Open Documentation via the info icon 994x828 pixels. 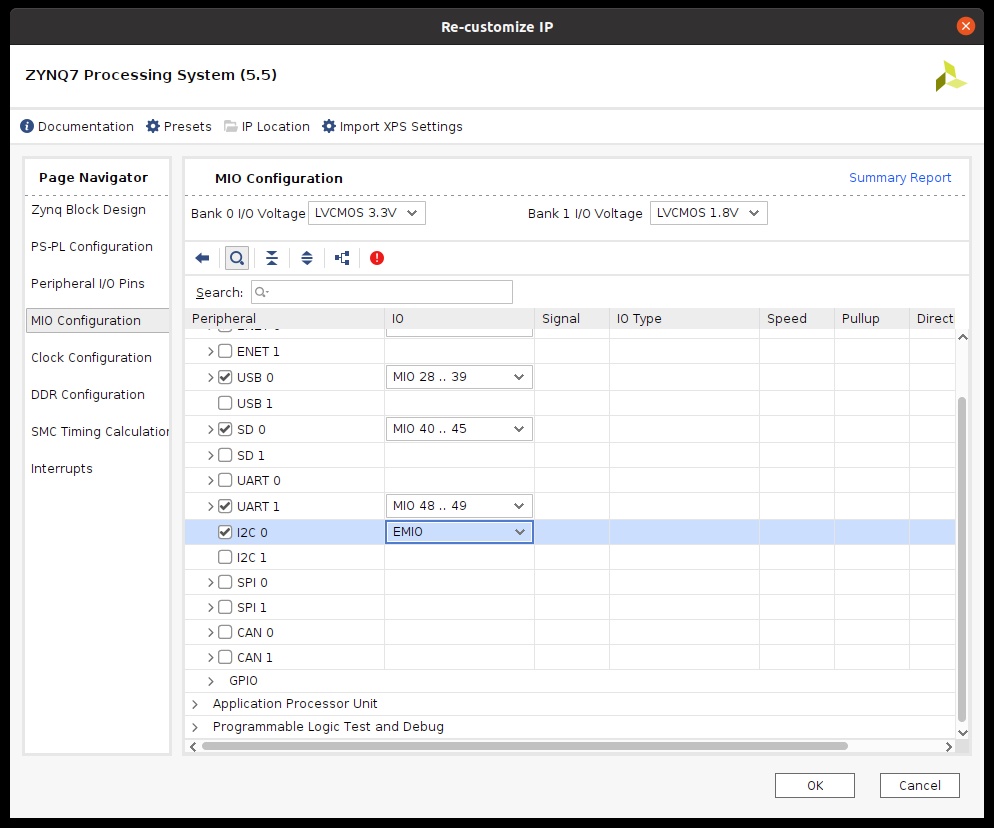pos(27,126)
